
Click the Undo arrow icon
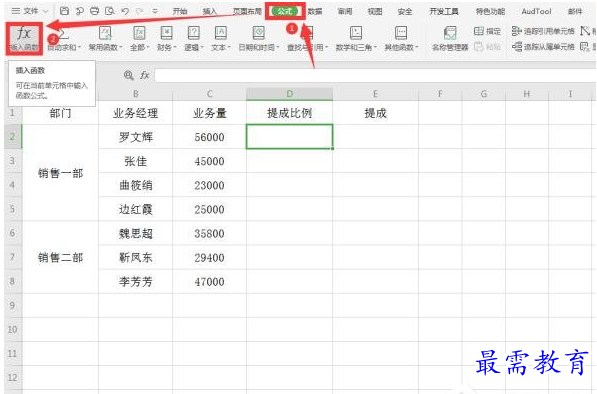point(125,11)
